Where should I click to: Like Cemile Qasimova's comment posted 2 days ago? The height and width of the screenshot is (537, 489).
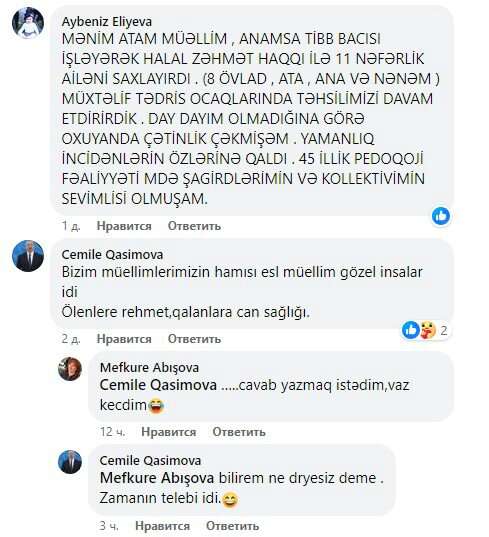click(x=124, y=339)
